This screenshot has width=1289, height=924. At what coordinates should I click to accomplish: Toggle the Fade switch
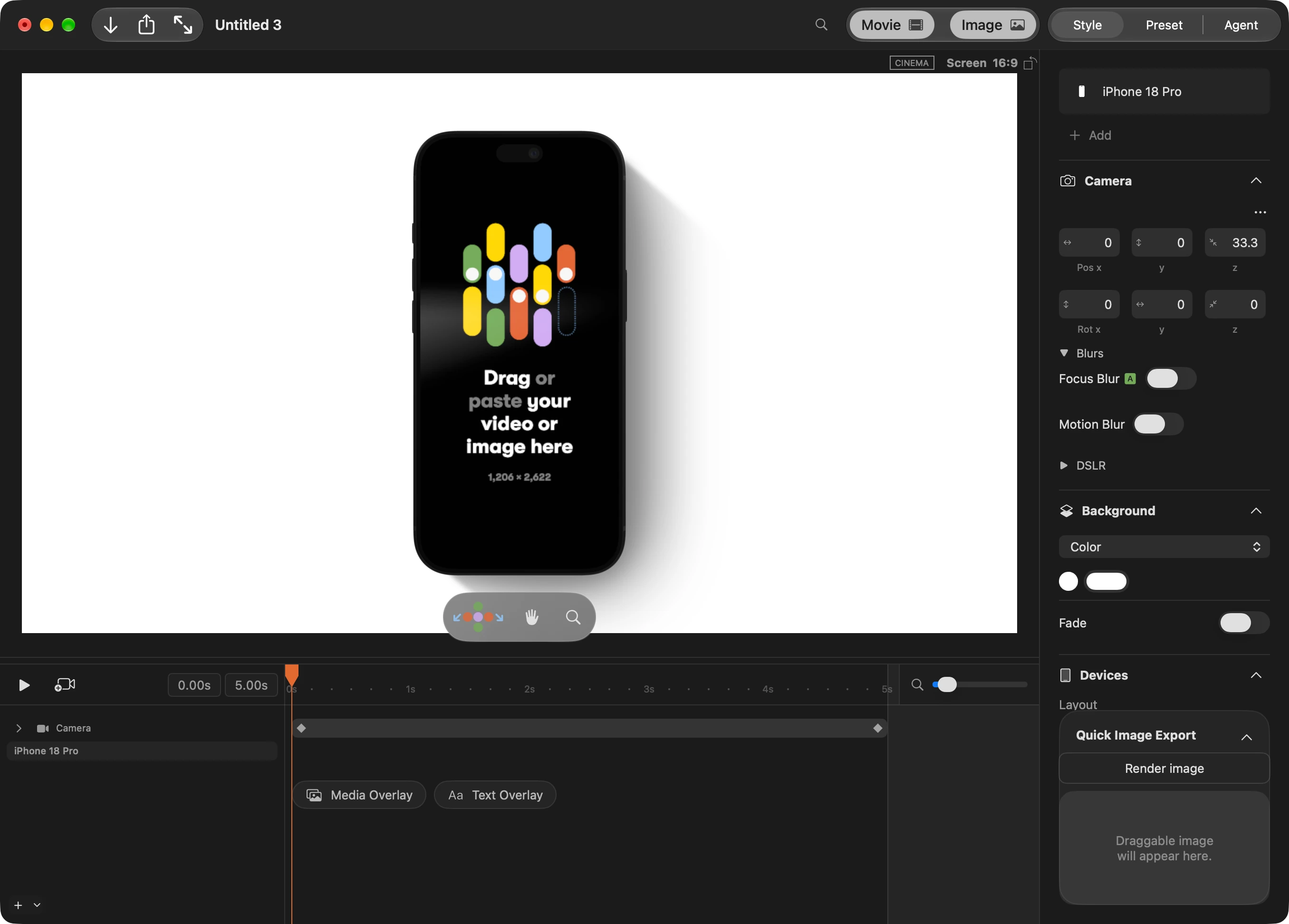[x=1244, y=623]
